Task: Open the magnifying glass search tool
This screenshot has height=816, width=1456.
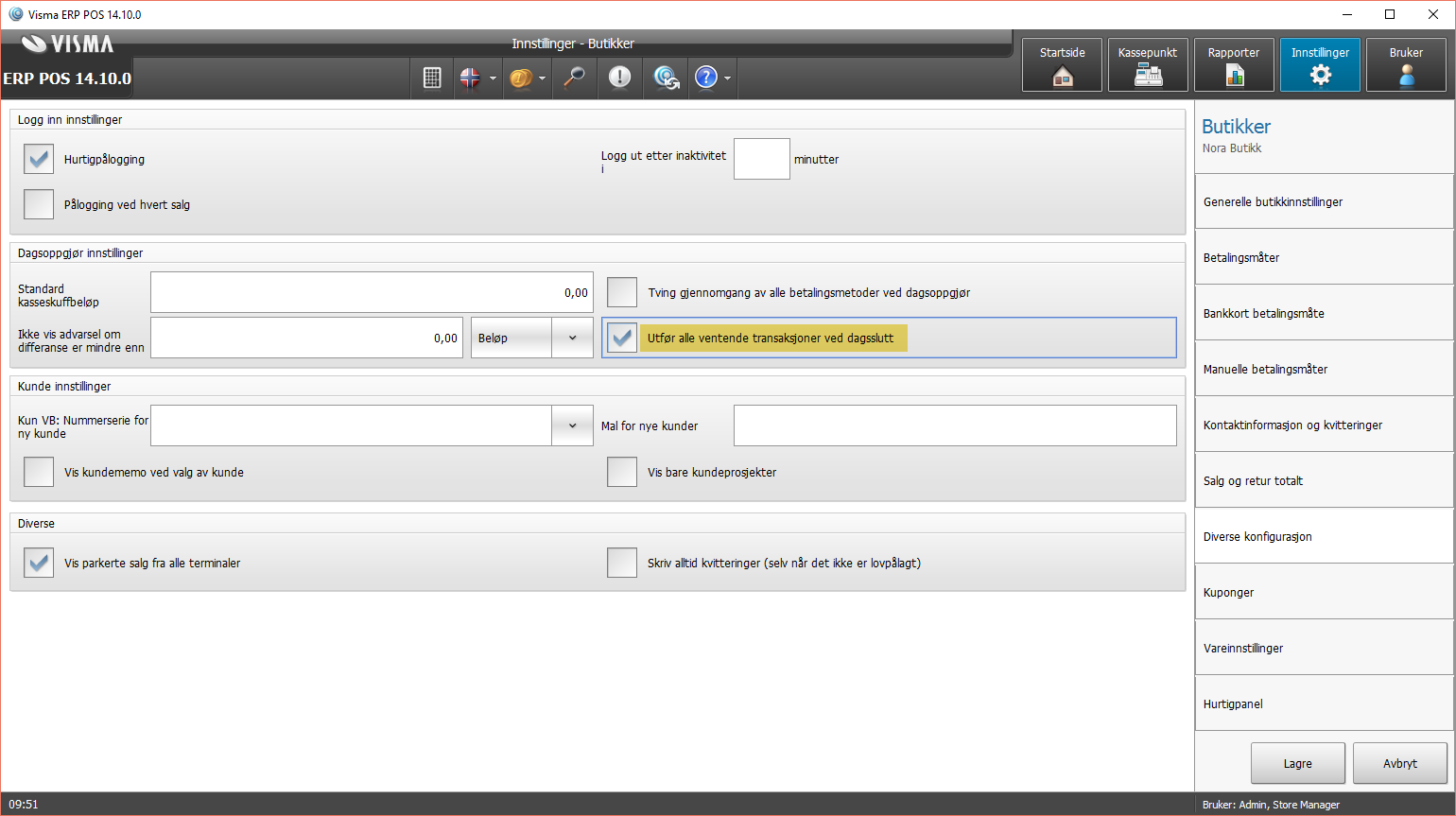Action: [574, 78]
